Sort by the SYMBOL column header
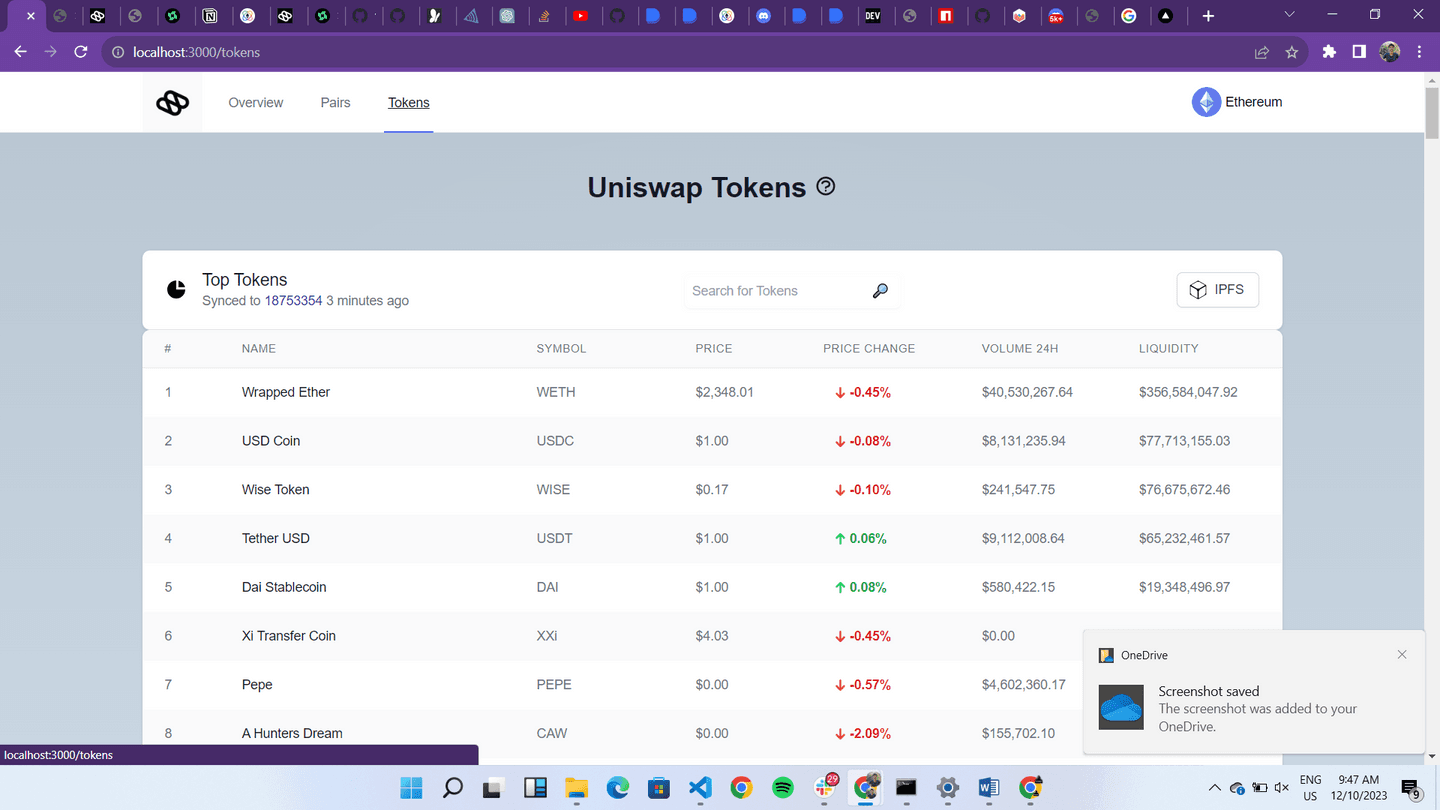Screen dimensions: 1440x810 pyautogui.click(x=561, y=348)
